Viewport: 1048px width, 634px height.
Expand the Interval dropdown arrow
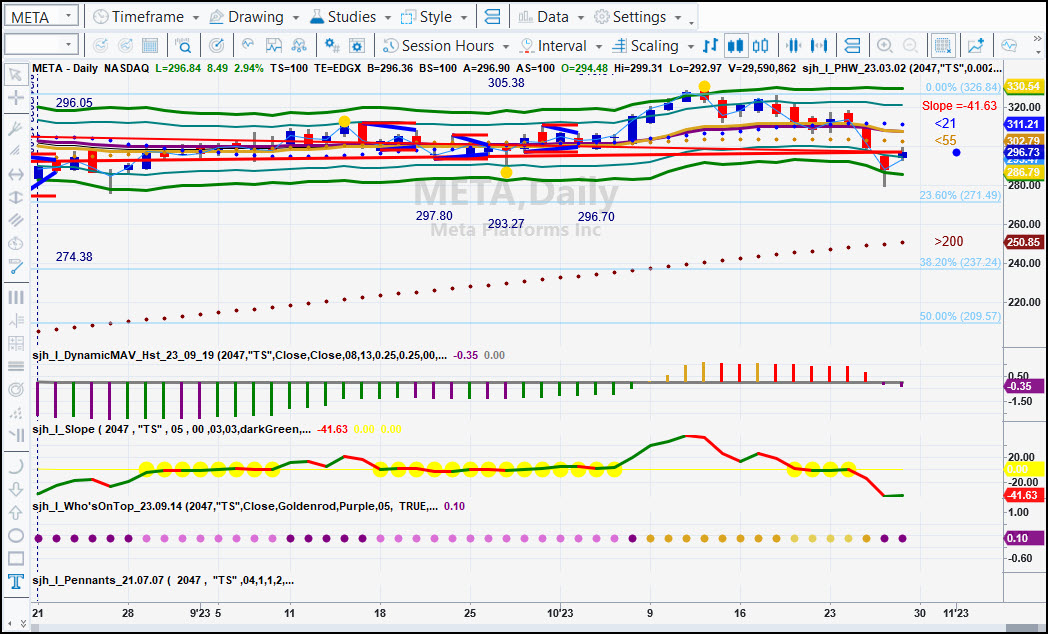click(599, 46)
